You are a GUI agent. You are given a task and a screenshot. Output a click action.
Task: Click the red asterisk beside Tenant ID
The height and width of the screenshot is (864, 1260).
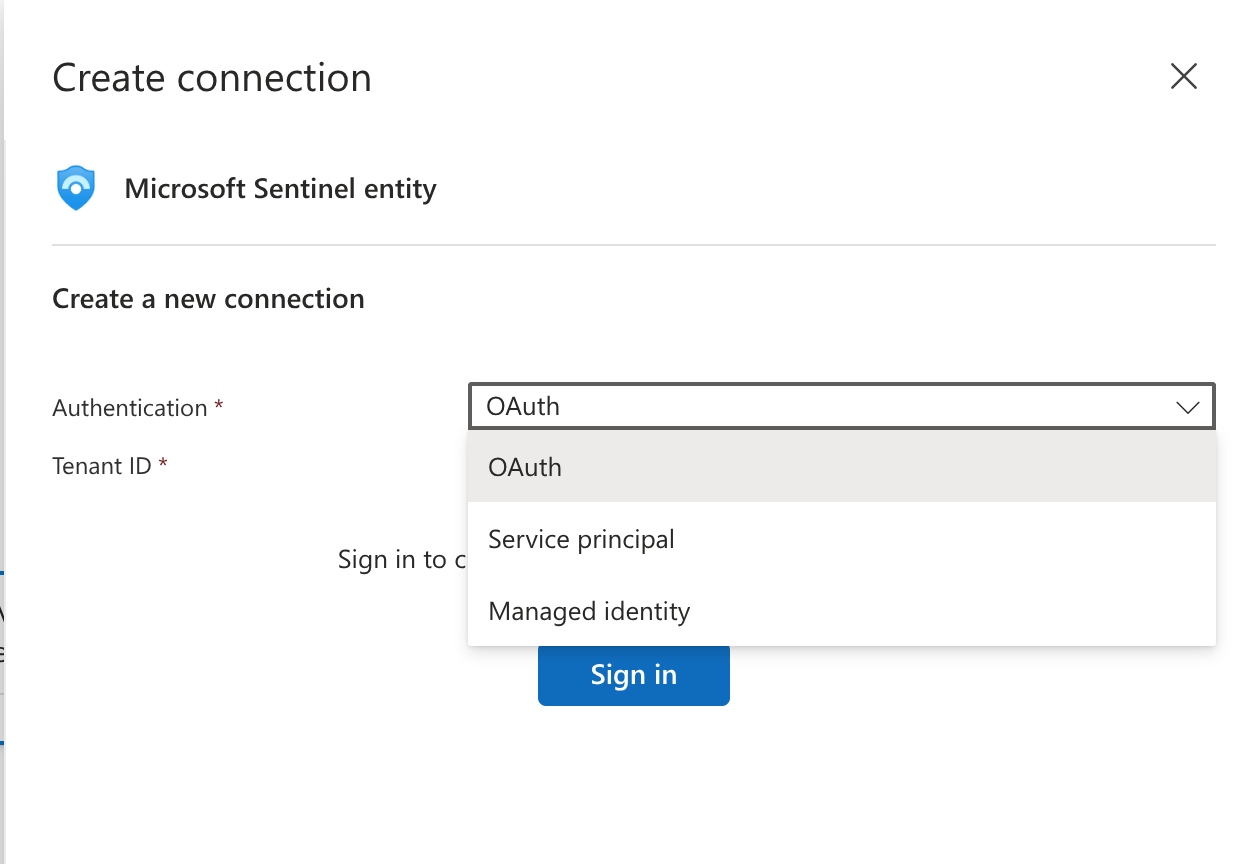pos(162,463)
